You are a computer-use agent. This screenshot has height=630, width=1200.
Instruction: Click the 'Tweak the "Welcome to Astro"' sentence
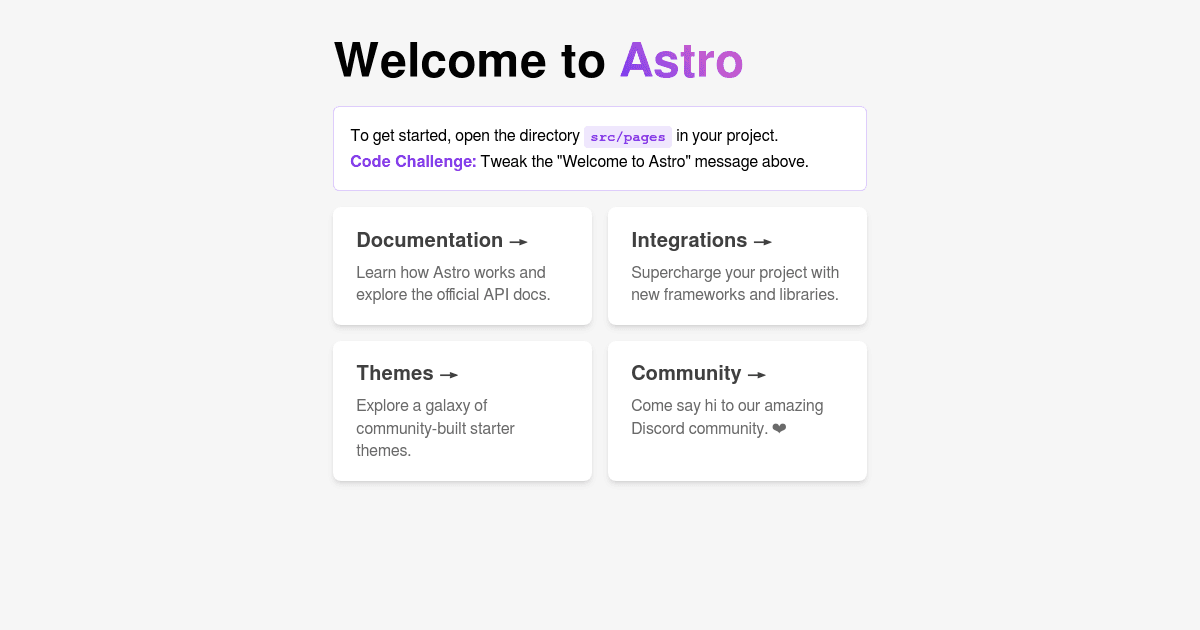pyautogui.click(x=644, y=162)
